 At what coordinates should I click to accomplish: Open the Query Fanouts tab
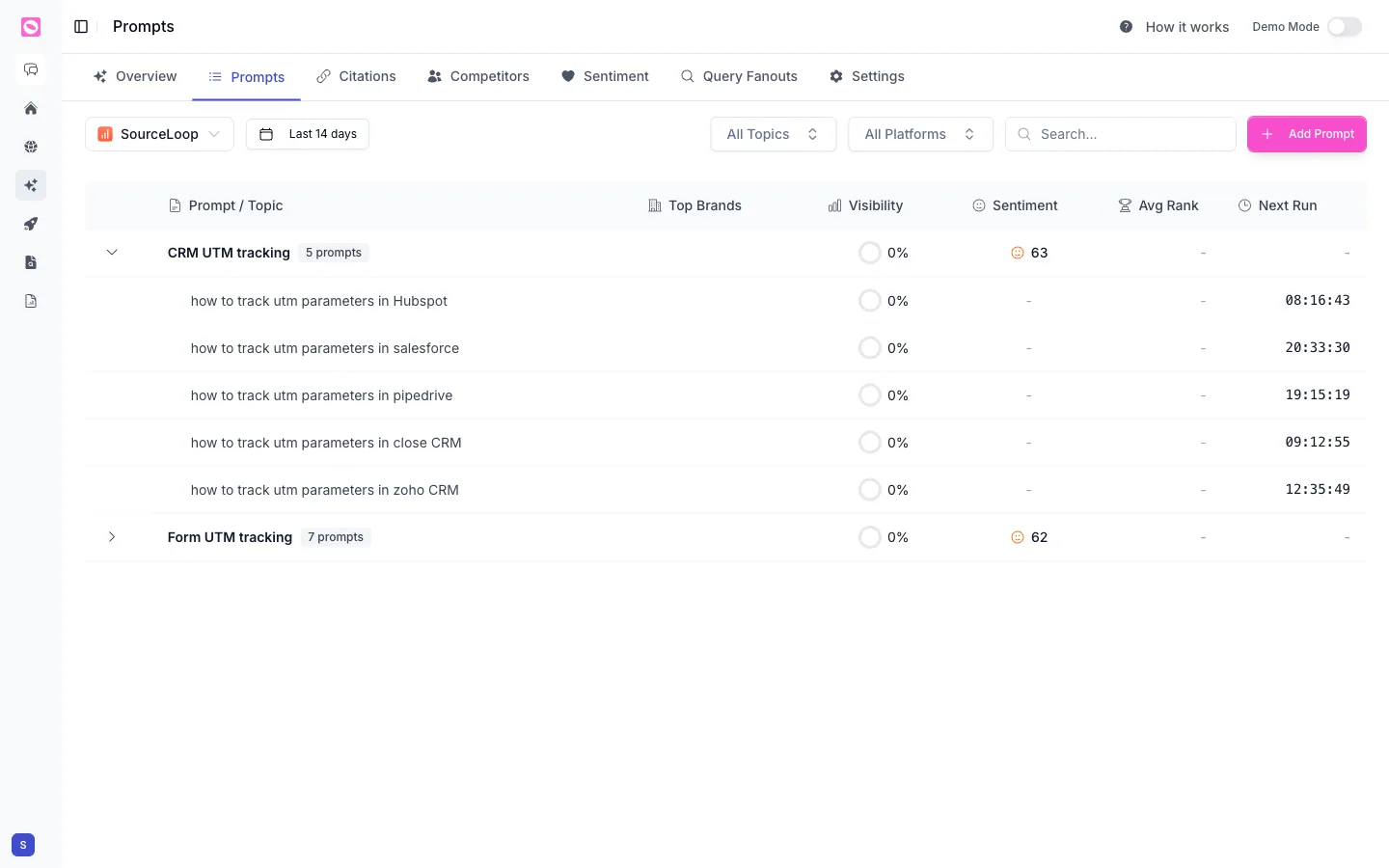pyautogui.click(x=739, y=76)
